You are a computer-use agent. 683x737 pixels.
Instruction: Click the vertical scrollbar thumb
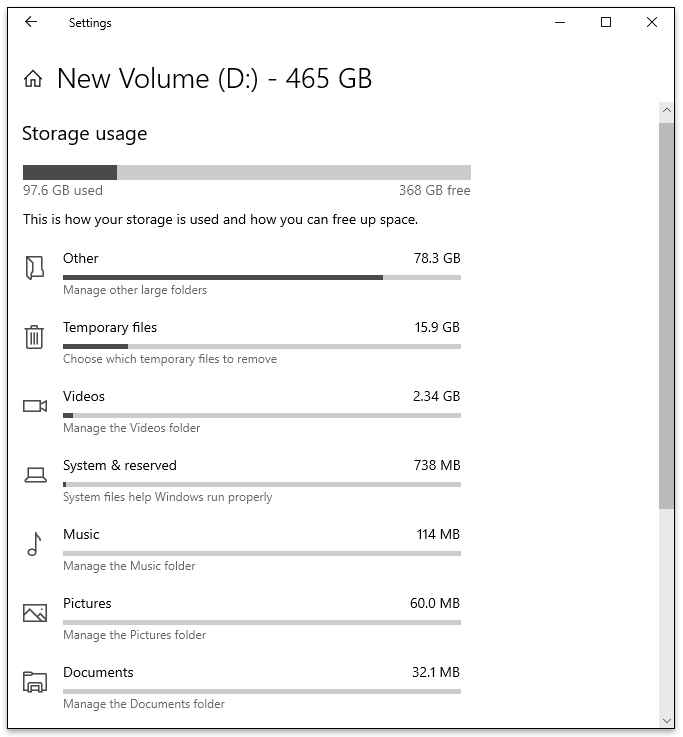tap(667, 315)
